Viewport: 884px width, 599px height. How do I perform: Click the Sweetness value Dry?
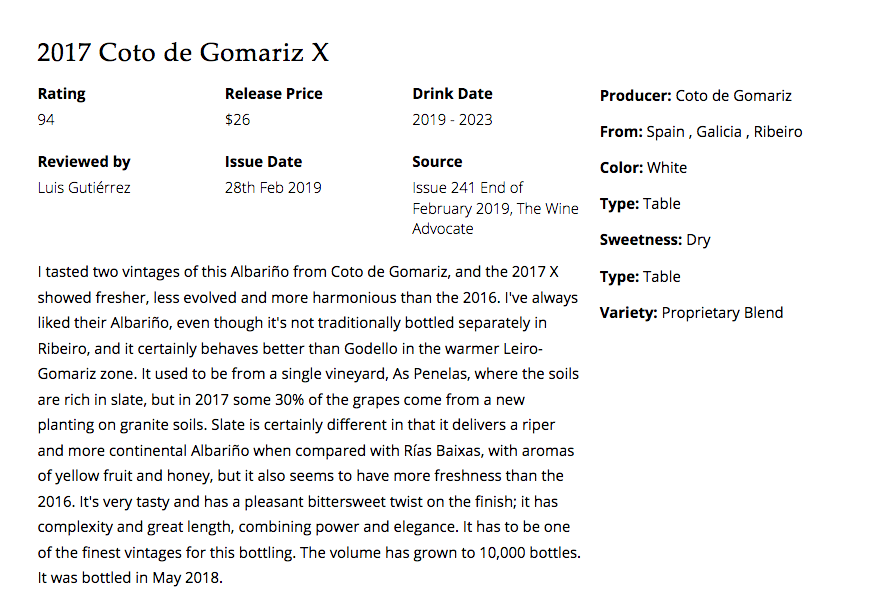coord(699,240)
